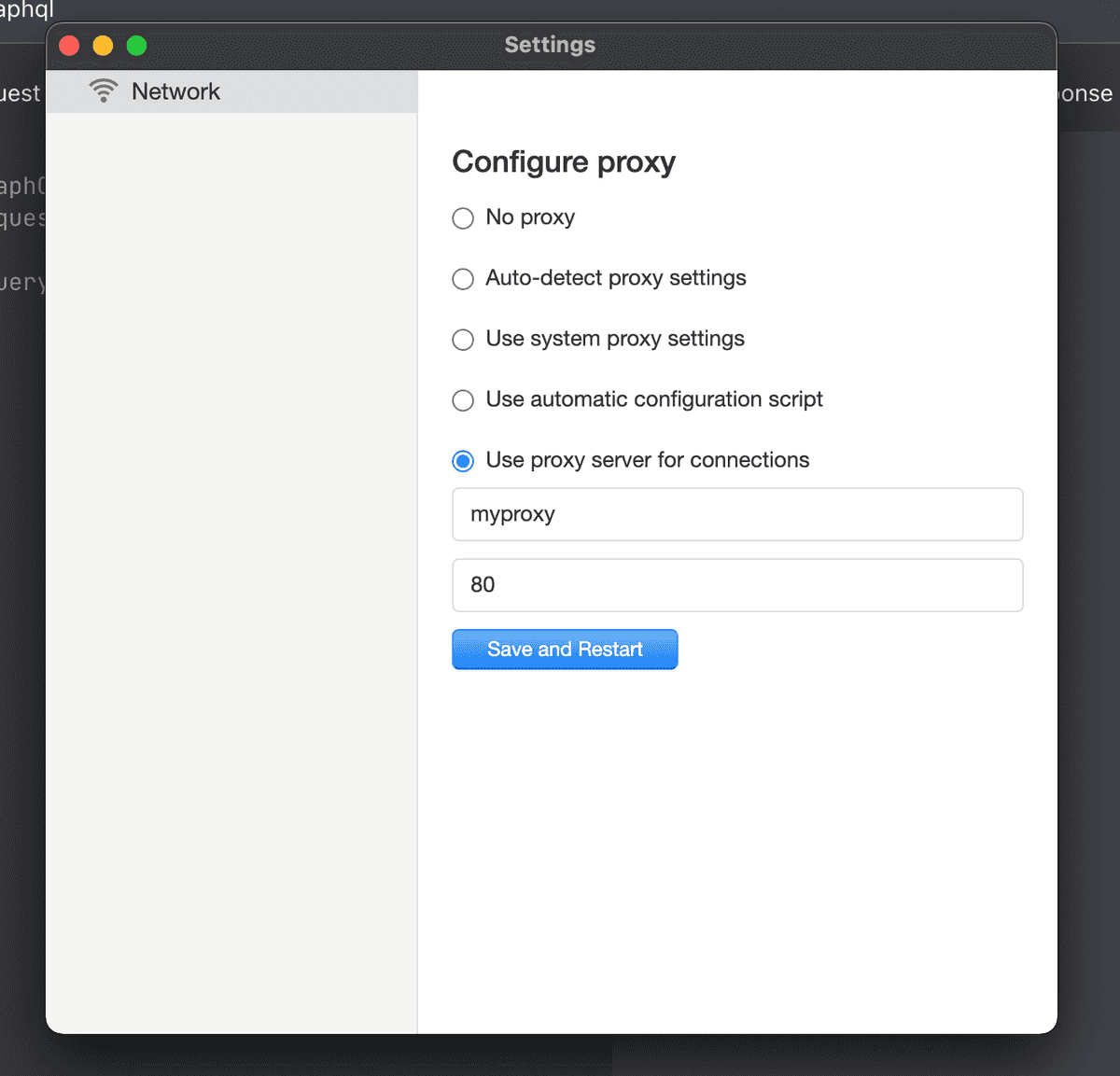1120x1076 pixels.
Task: Click the selected Use proxy server radio button
Action: (463, 461)
